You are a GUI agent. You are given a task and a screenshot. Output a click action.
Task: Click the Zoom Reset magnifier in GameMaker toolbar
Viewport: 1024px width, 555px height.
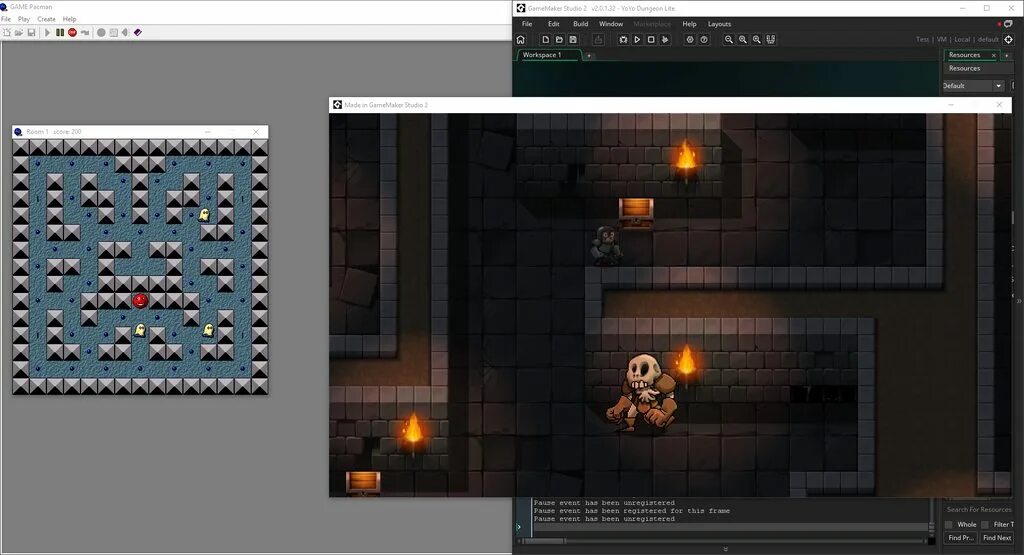(x=743, y=39)
